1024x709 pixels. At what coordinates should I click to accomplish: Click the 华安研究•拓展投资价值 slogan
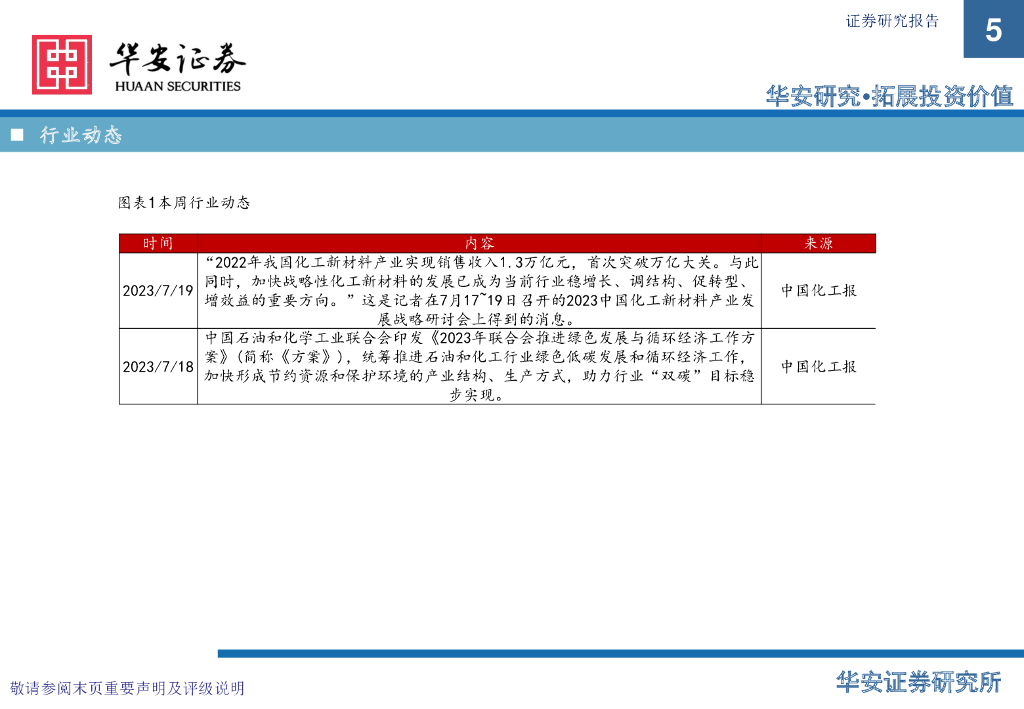pyautogui.click(x=889, y=96)
